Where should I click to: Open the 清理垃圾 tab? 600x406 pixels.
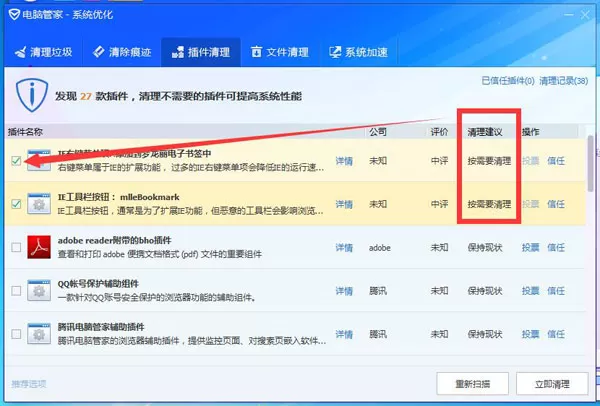pos(44,52)
